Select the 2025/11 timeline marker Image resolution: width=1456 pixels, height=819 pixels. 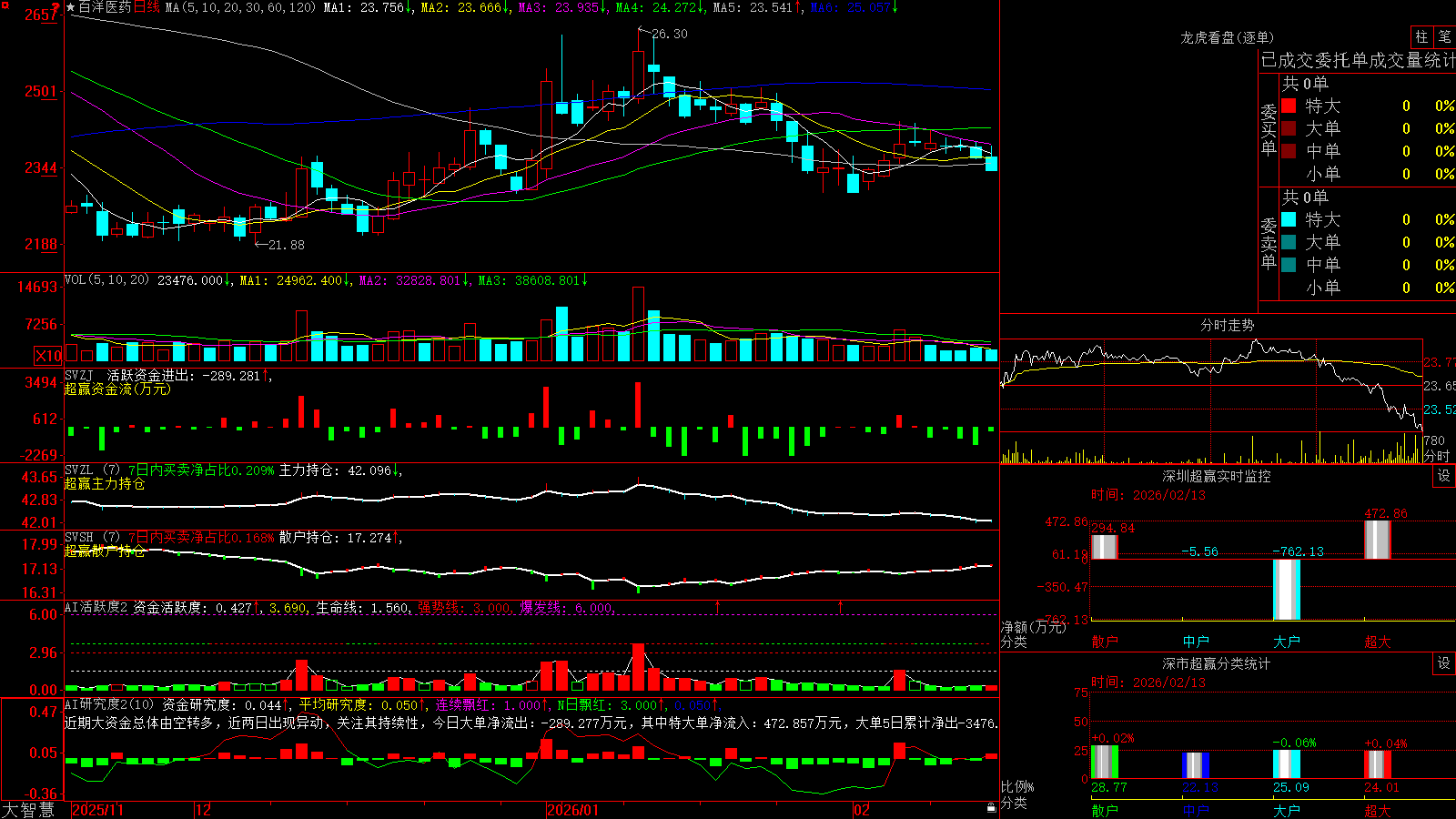(x=97, y=810)
